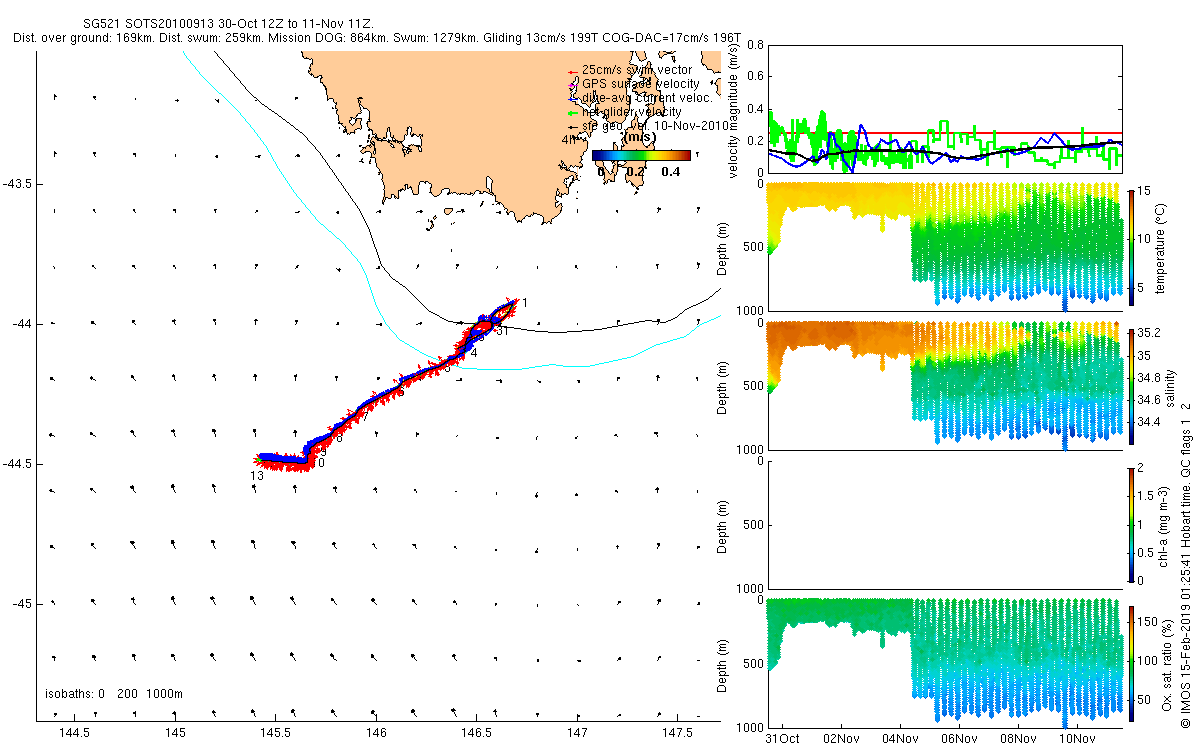Click the 'velocity magnitude (m/s)' axis label

pos(734,109)
